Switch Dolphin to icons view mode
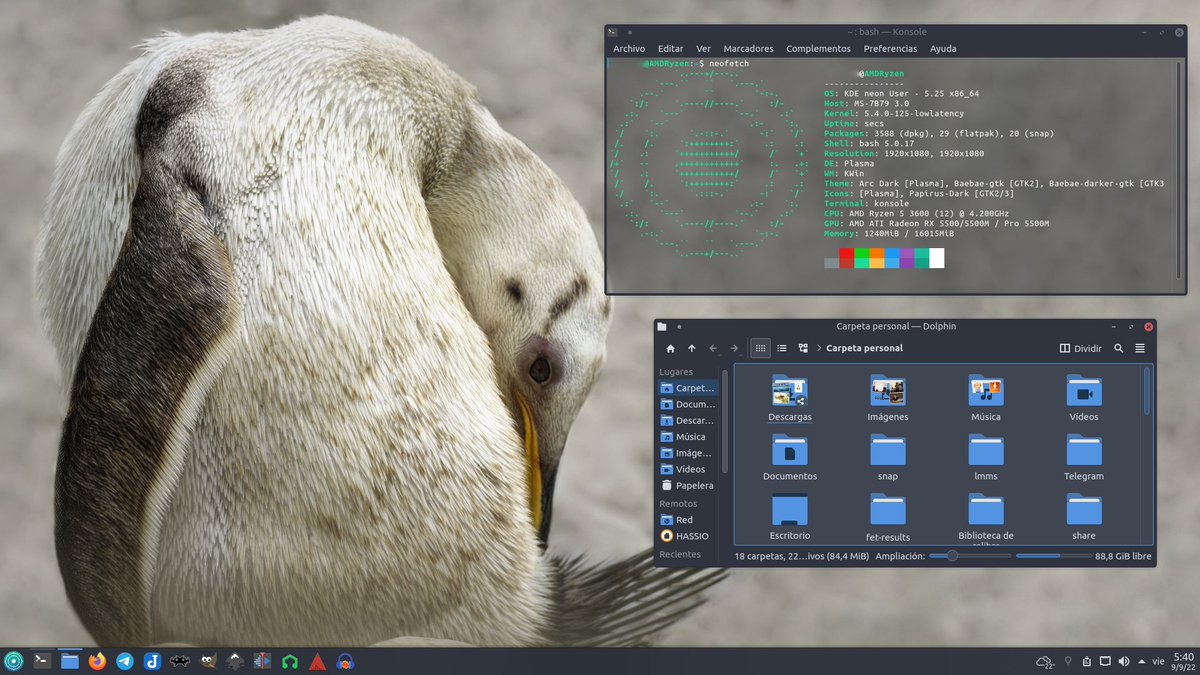 pos(760,349)
